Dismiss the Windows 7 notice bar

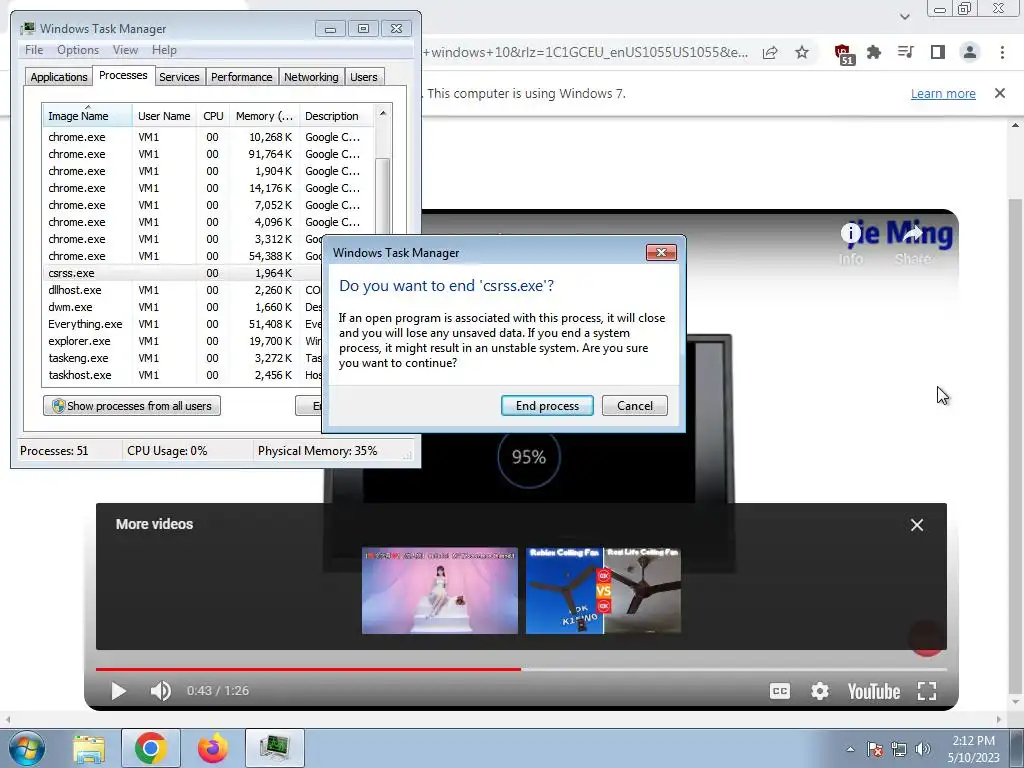(1000, 93)
